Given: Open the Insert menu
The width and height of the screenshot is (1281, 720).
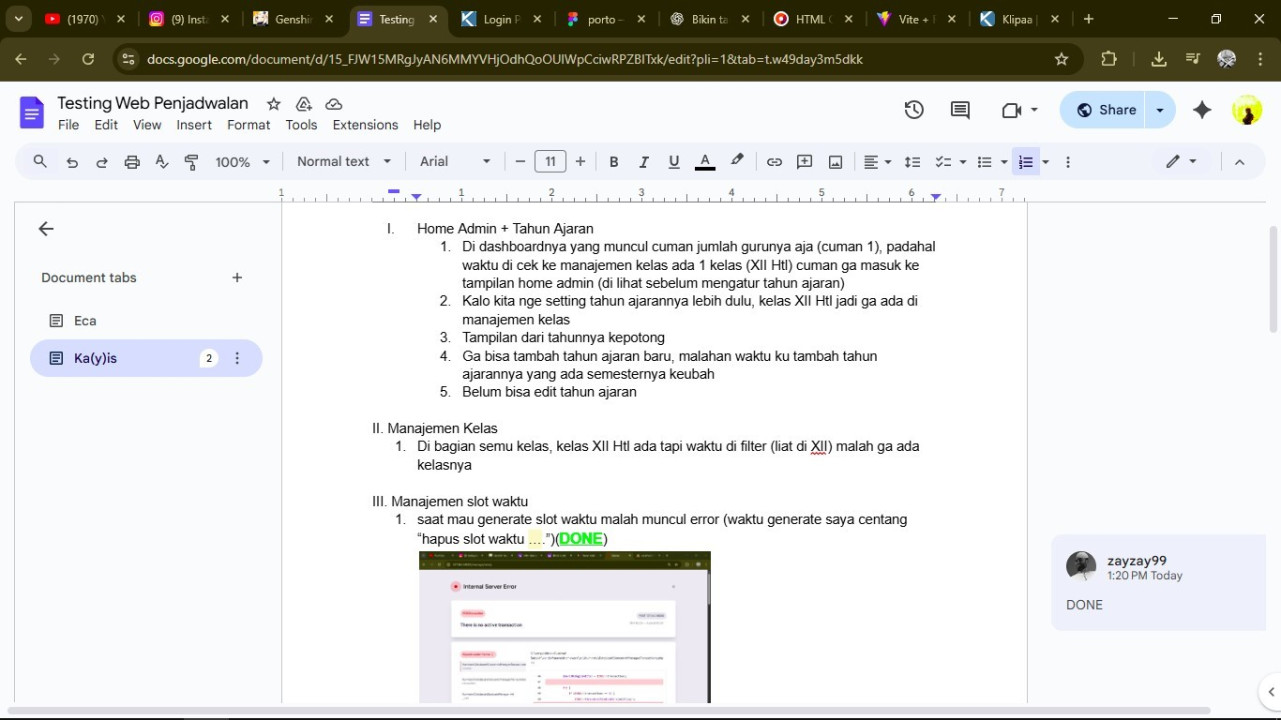Looking at the screenshot, I should [x=194, y=125].
